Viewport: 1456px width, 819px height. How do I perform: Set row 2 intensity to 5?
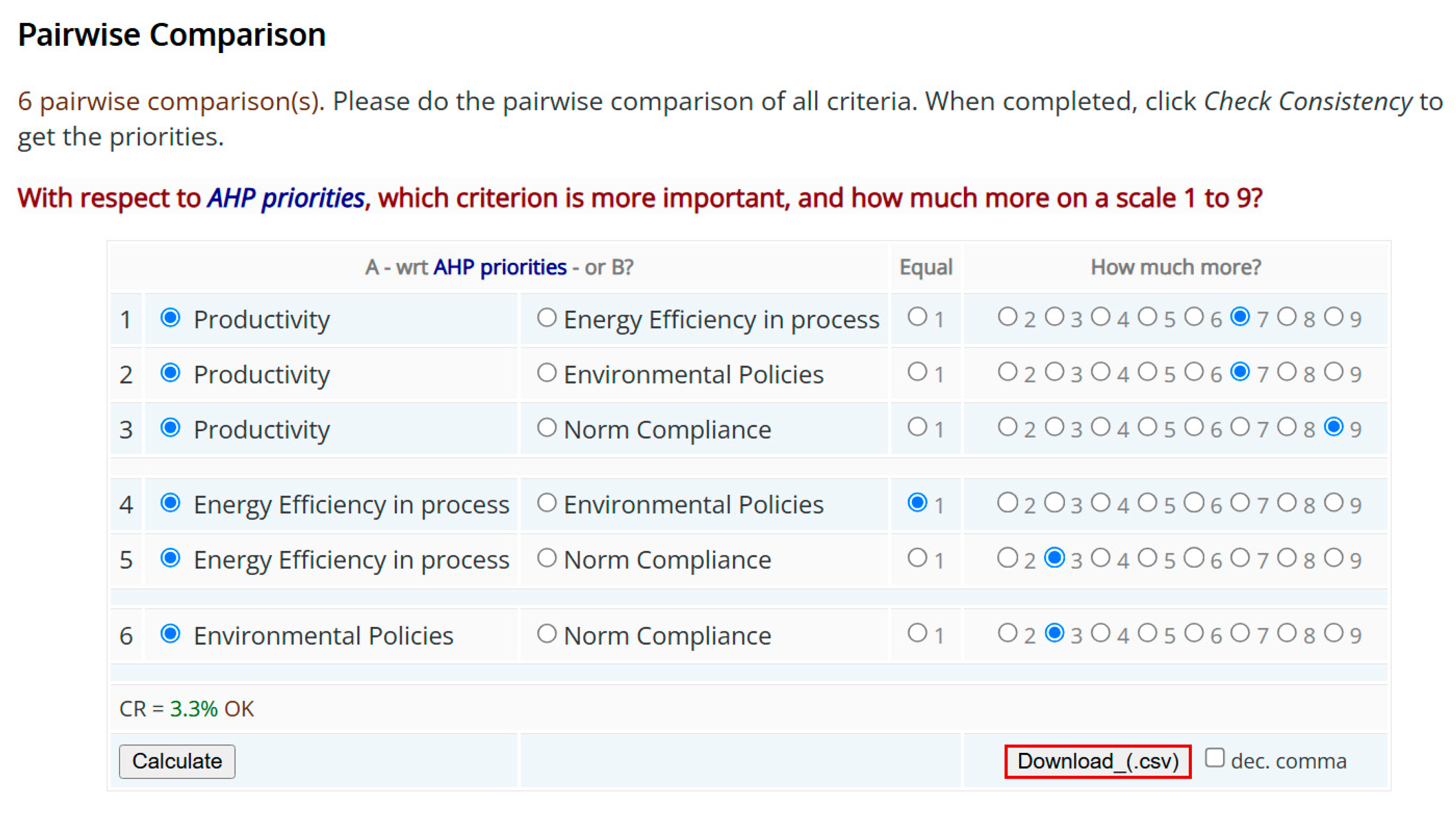click(x=1147, y=372)
